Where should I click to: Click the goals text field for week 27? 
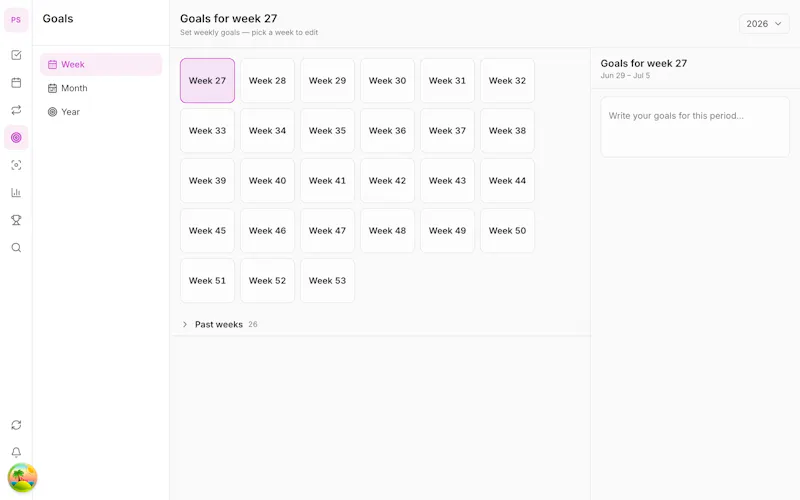pyautogui.click(x=695, y=127)
